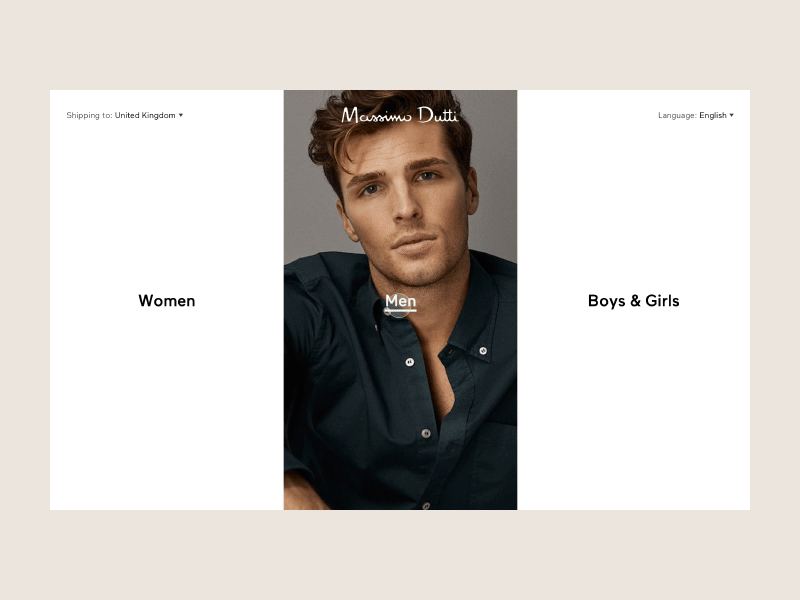
Task: Select the United Kingdom shipping value
Action: point(145,115)
